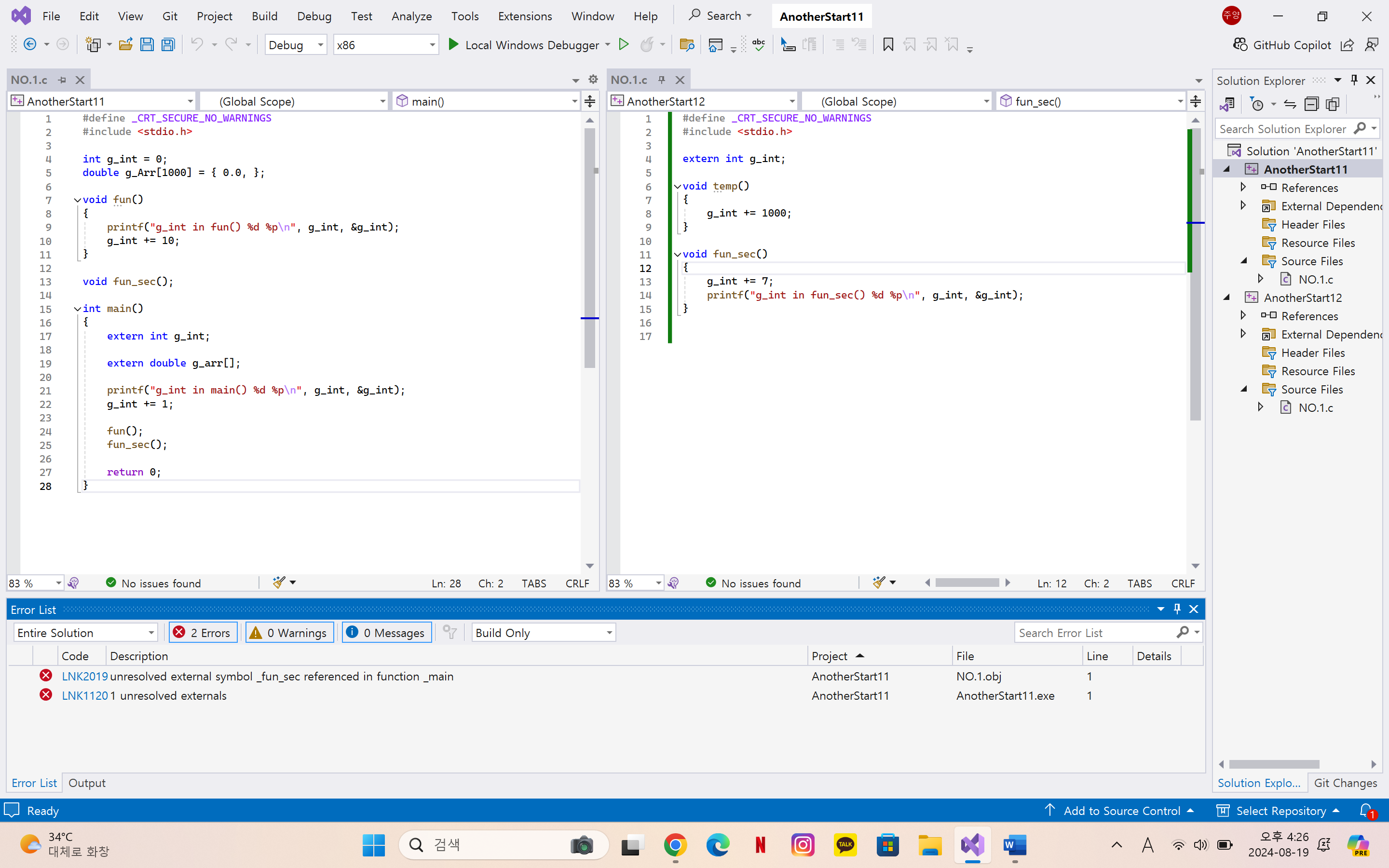The height and width of the screenshot is (868, 1389).
Task: Click Select Repository in status bar
Action: [1278, 811]
